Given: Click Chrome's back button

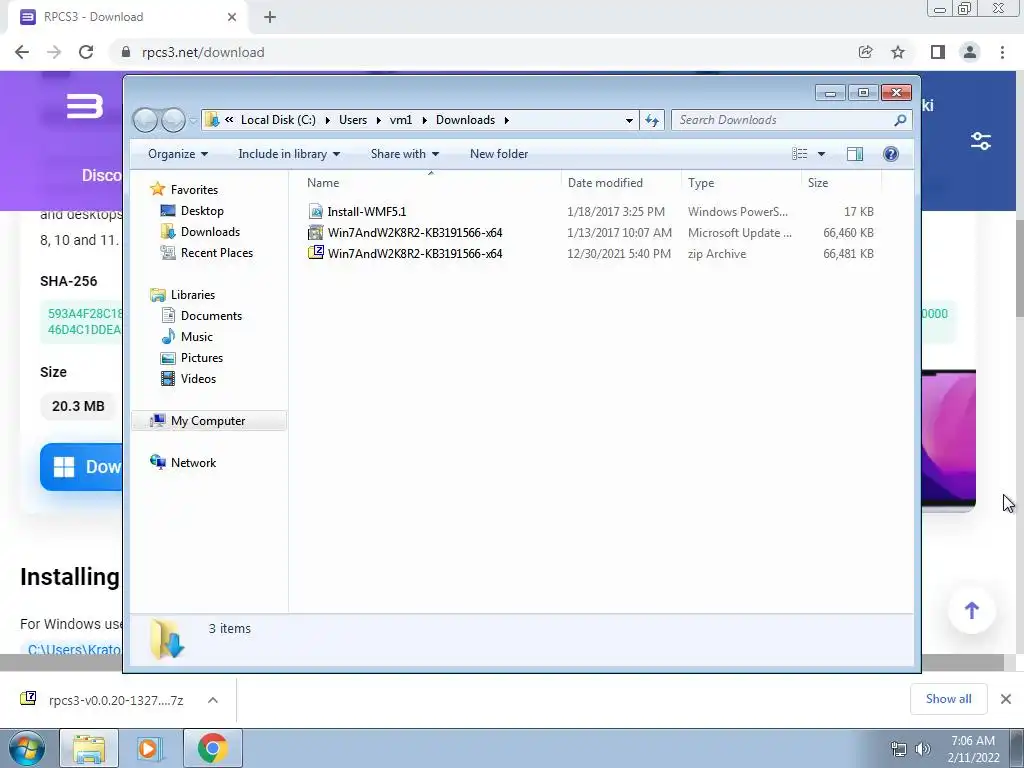Looking at the screenshot, I should [22, 52].
